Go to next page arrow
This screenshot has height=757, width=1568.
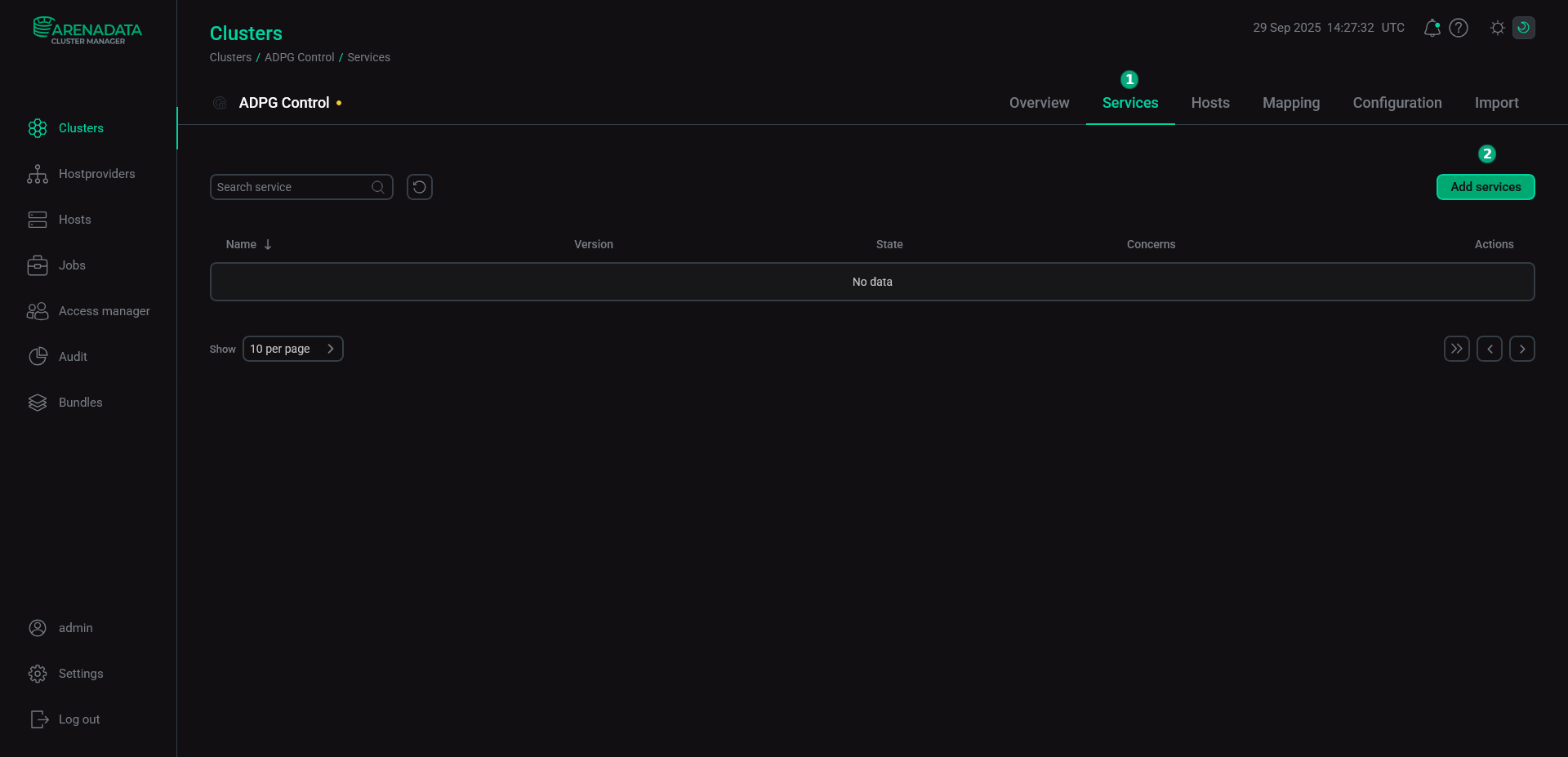coord(1521,349)
